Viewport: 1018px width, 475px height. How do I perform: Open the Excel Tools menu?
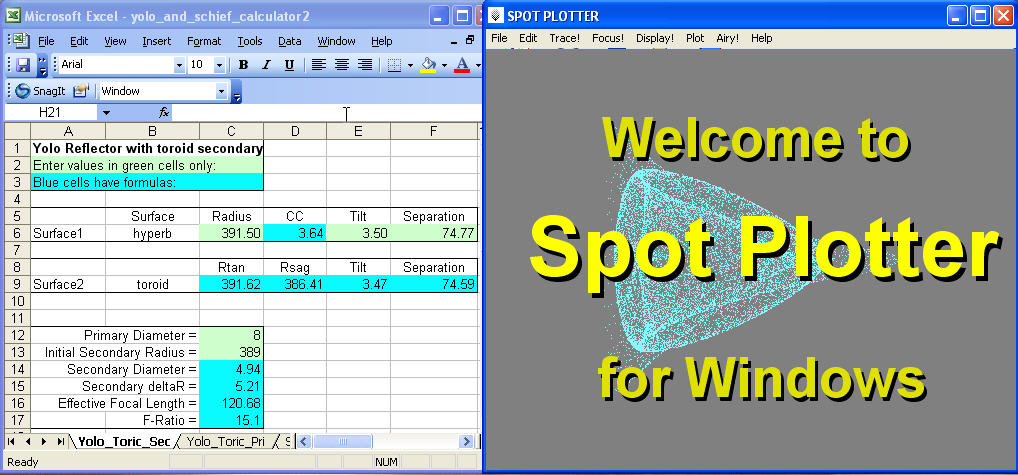[249, 41]
